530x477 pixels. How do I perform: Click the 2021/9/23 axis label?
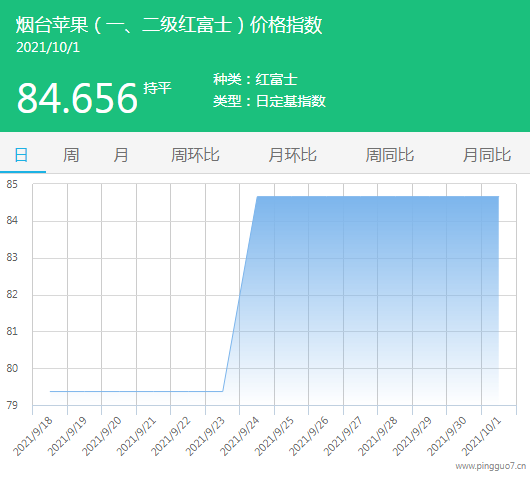pos(205,436)
